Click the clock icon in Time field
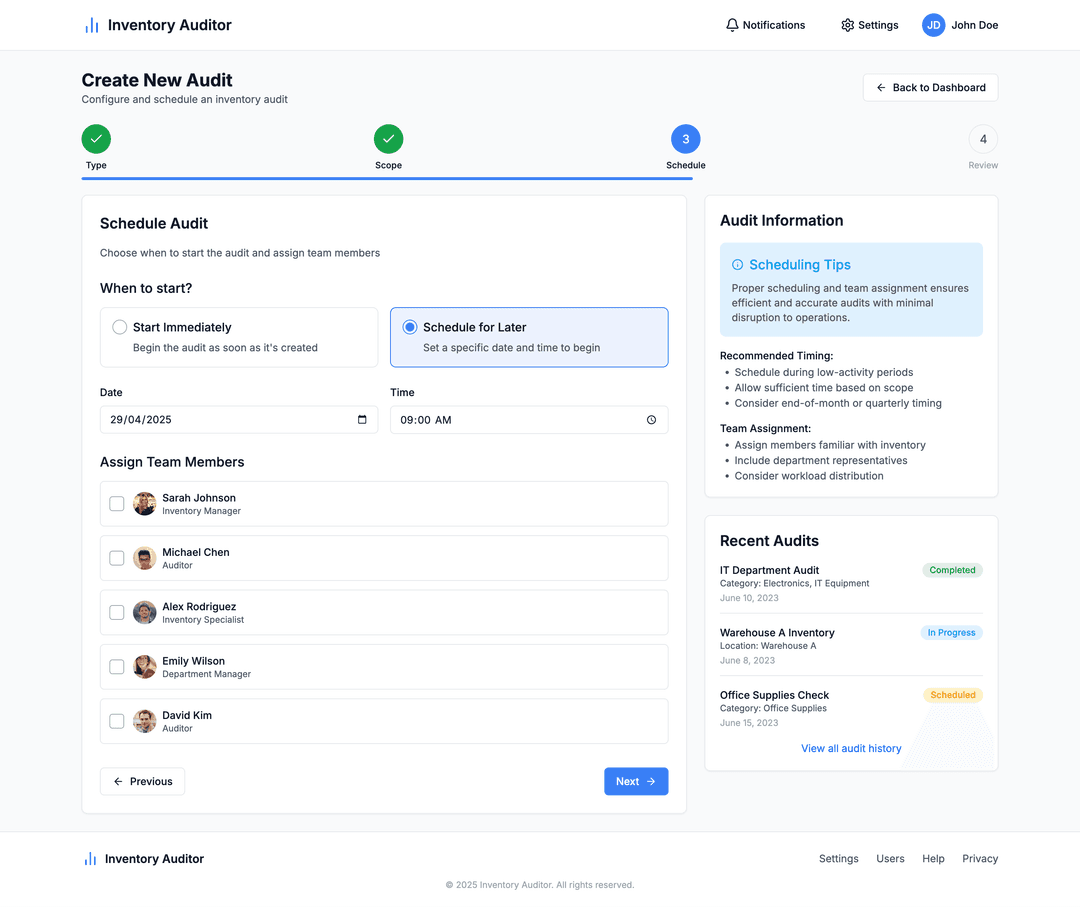Image resolution: width=1080 pixels, height=909 pixels. click(651, 420)
